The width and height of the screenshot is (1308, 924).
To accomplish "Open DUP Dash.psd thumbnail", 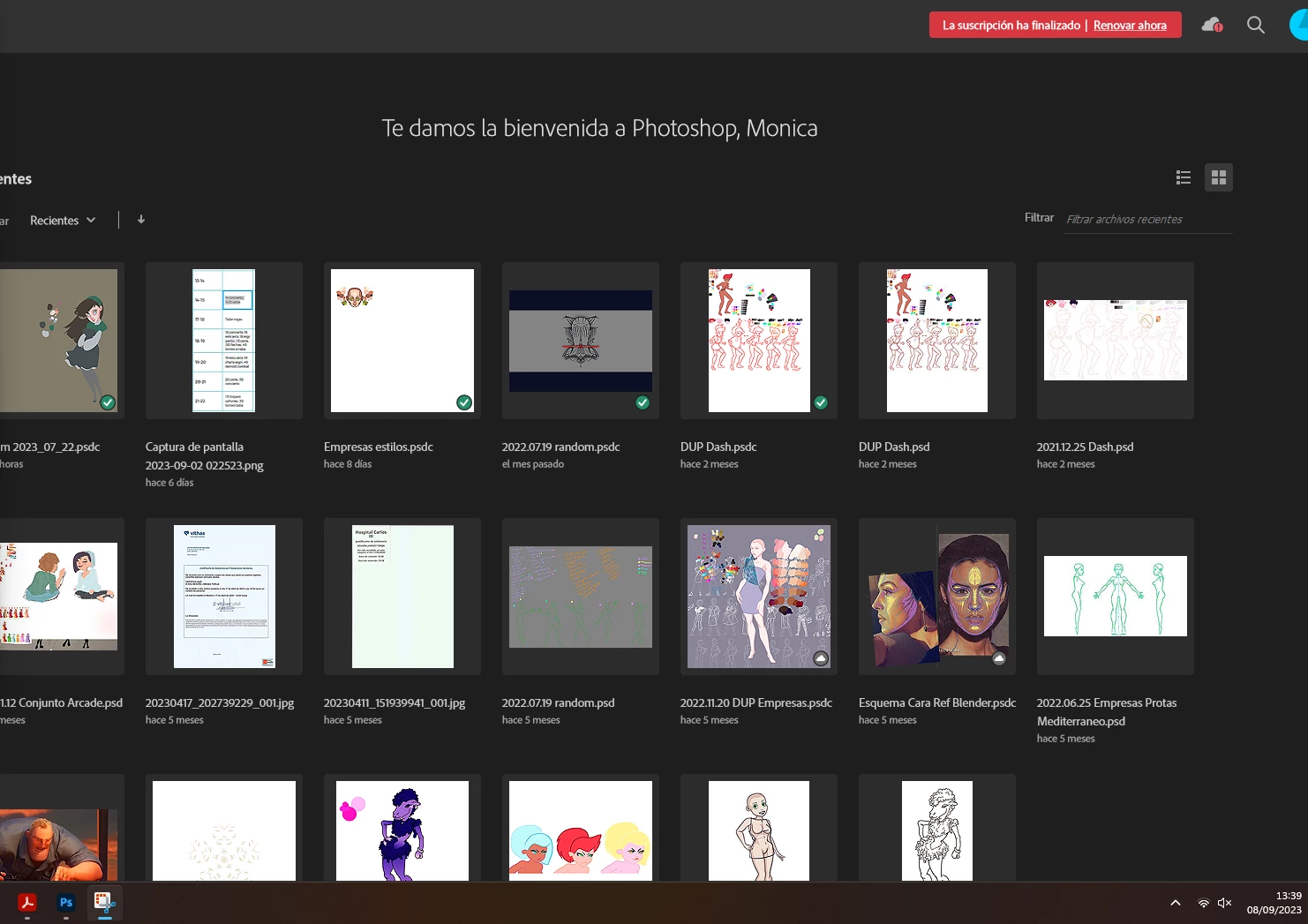I will pos(937,341).
